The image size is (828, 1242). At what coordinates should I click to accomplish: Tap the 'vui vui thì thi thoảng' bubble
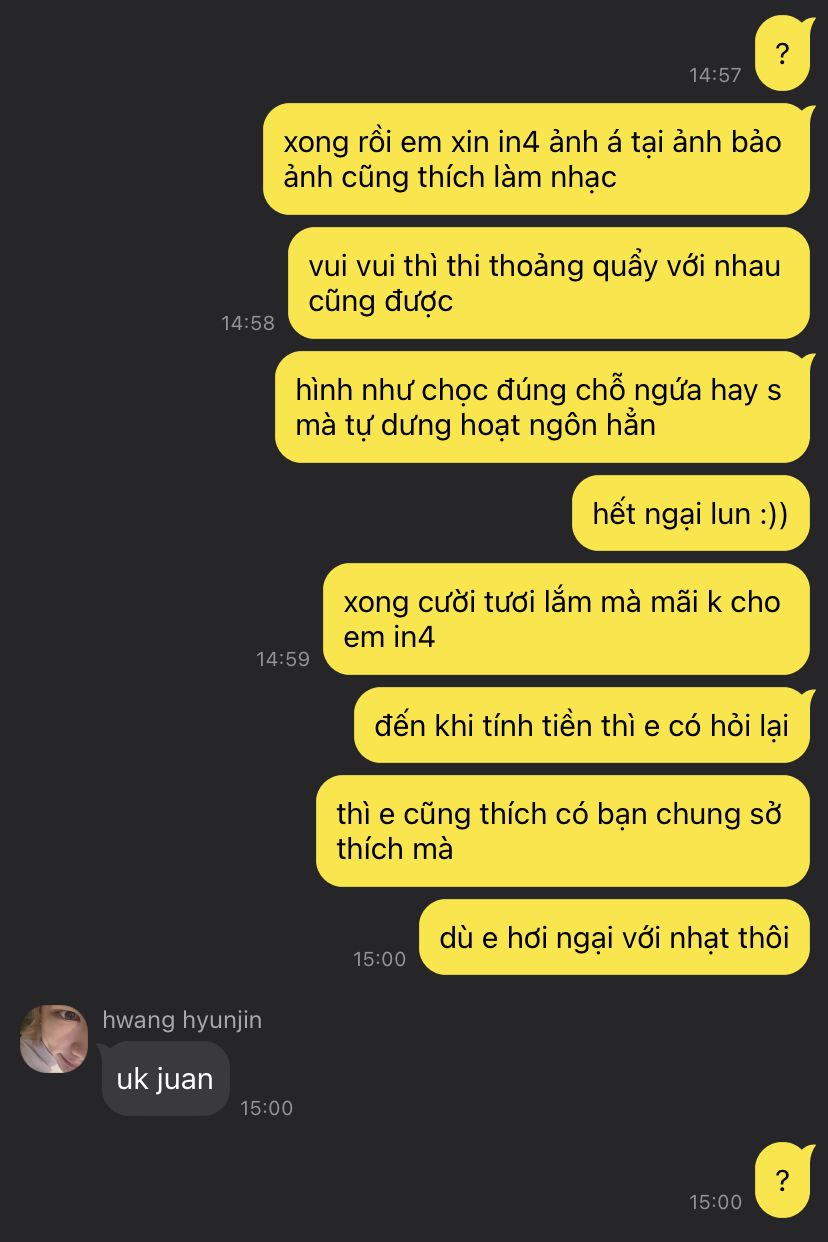pos(549,283)
